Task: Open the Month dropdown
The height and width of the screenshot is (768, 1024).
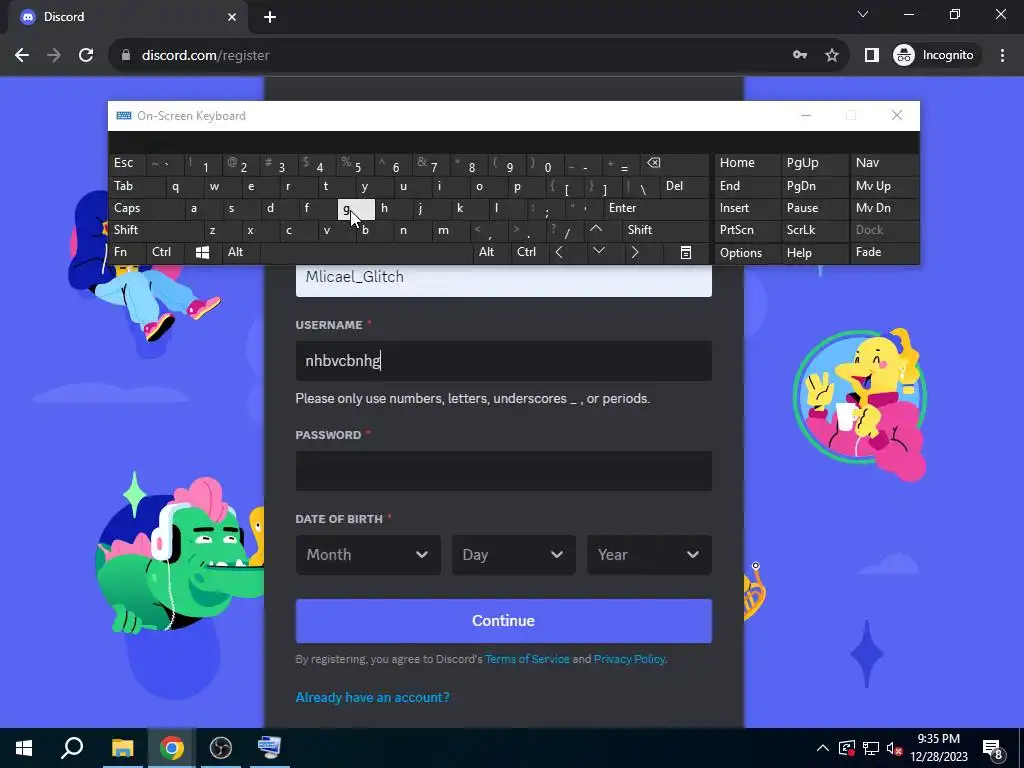Action: click(368, 555)
